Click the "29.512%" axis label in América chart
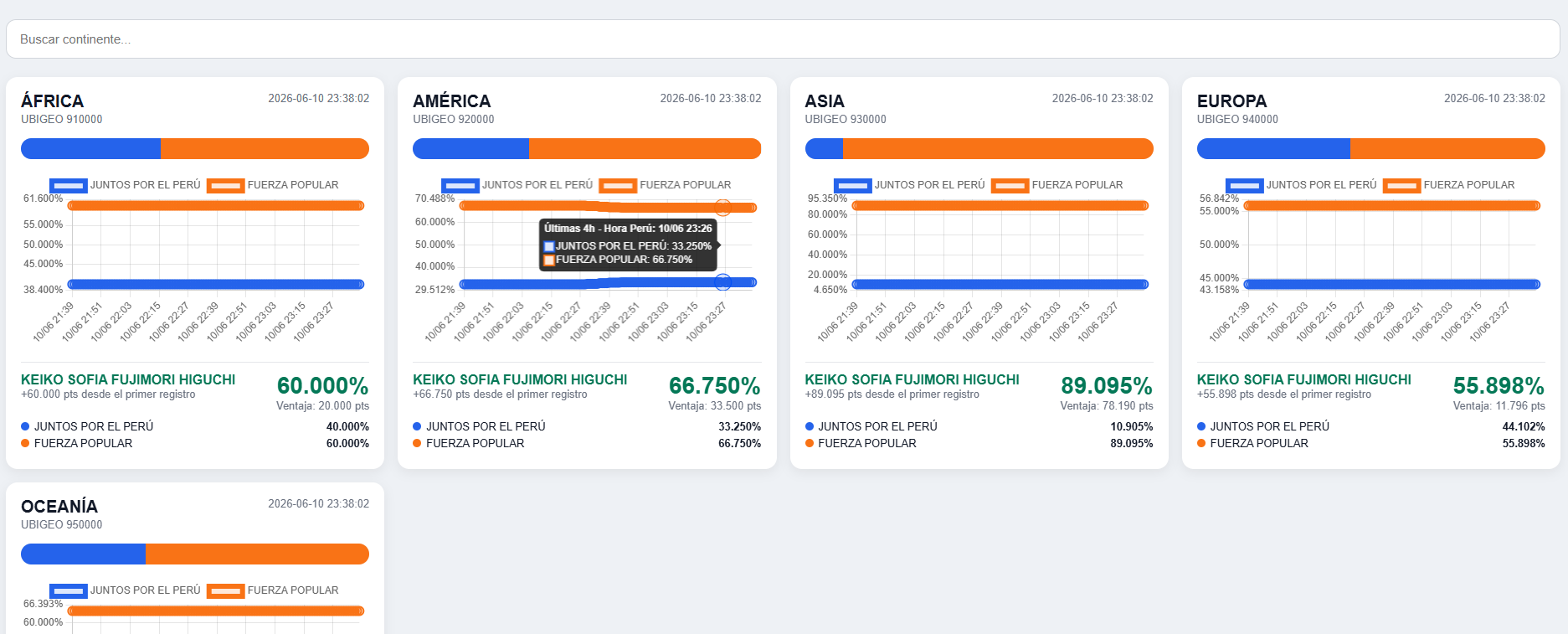1568x634 pixels. pos(435,290)
